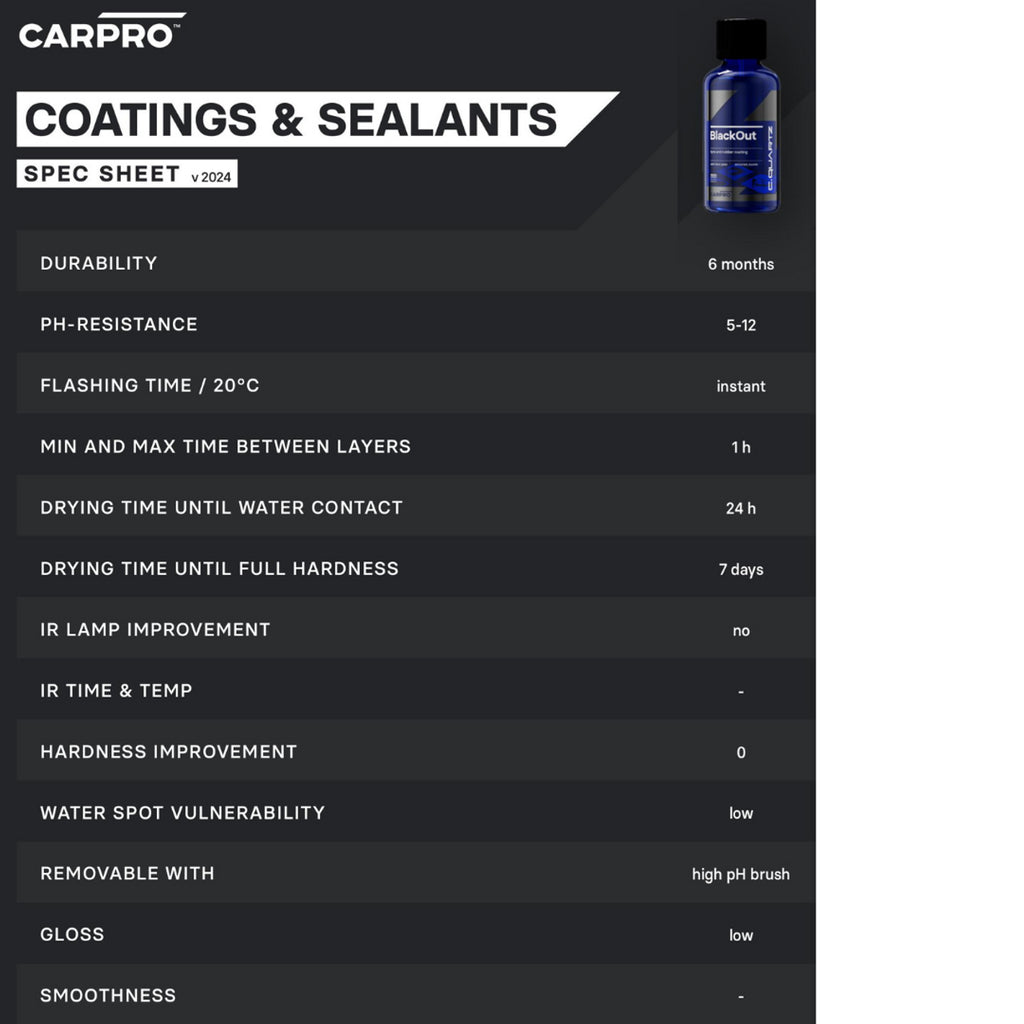Screen dimensions: 1024x1024
Task: Click the 24 h drying time value
Action: click(741, 508)
